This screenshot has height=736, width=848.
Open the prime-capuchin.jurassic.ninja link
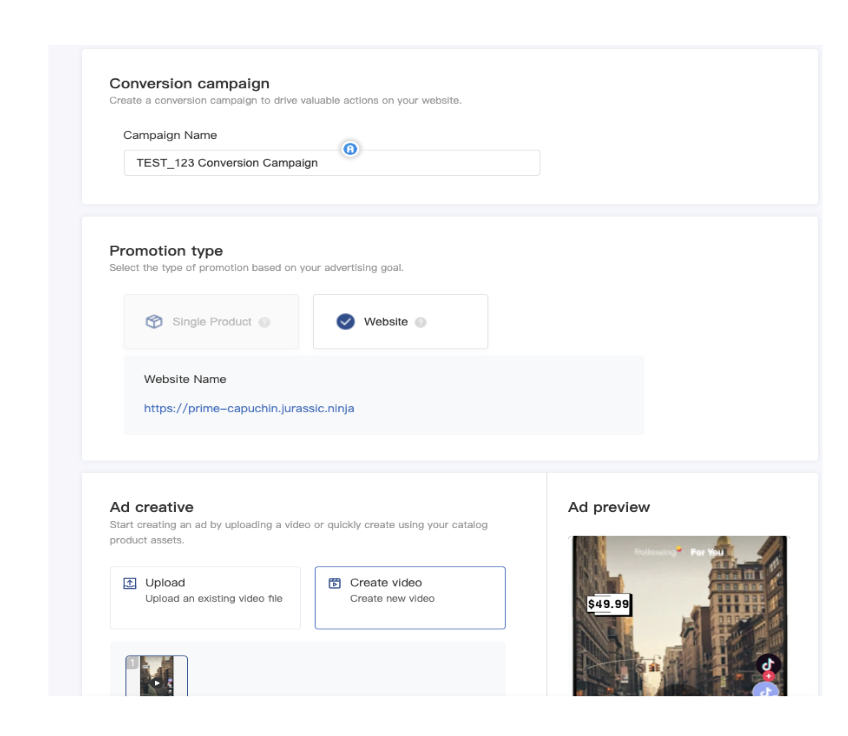(x=249, y=408)
